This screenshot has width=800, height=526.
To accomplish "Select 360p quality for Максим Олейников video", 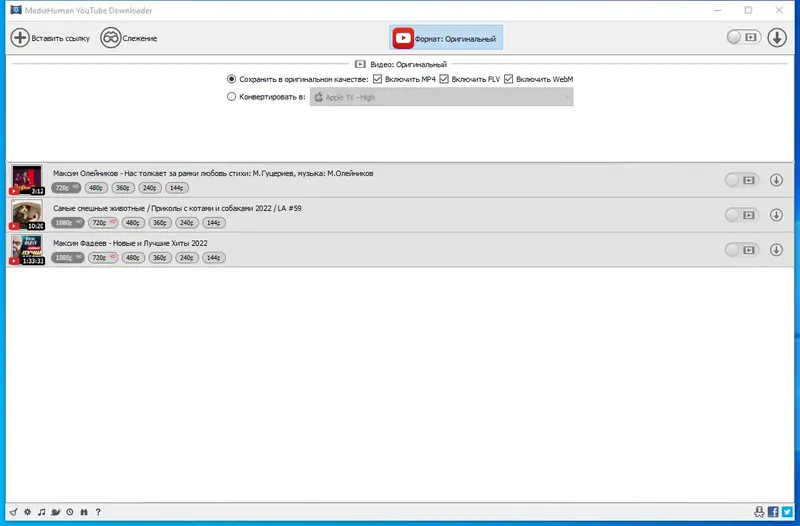I will tap(123, 188).
